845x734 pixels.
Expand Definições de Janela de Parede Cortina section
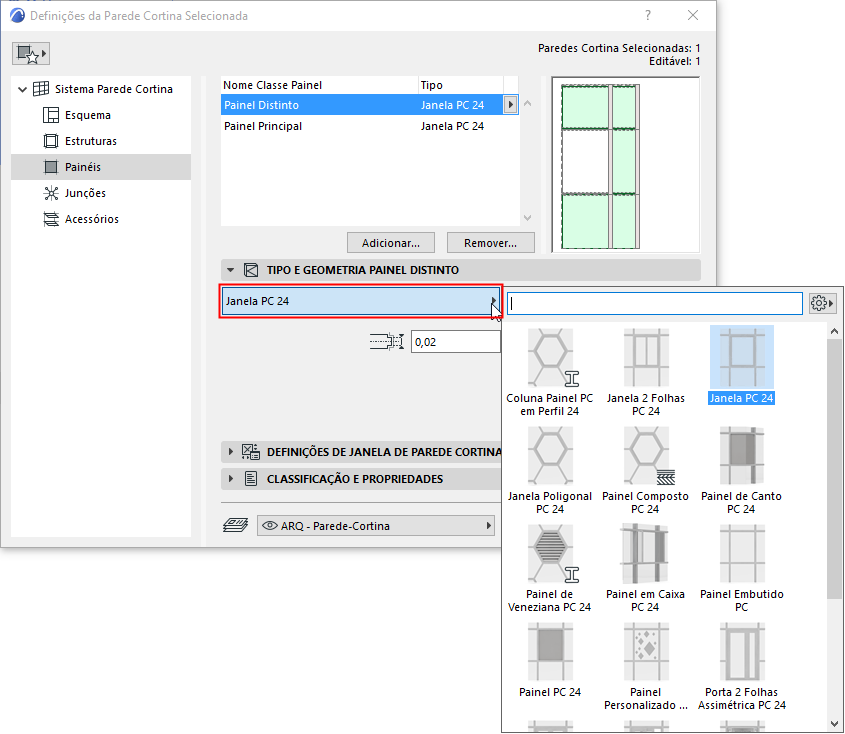(231, 452)
